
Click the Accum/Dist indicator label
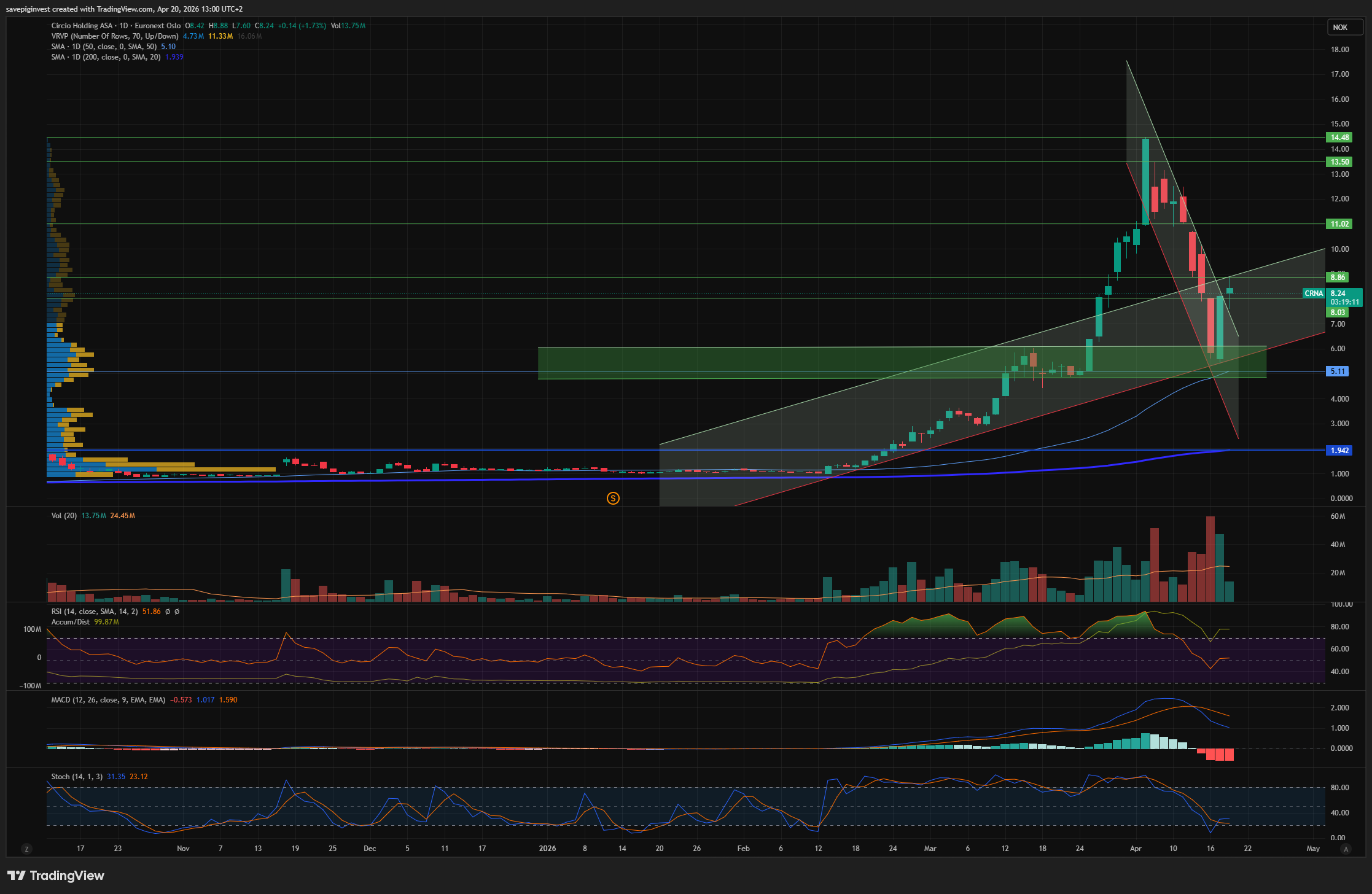[71, 622]
